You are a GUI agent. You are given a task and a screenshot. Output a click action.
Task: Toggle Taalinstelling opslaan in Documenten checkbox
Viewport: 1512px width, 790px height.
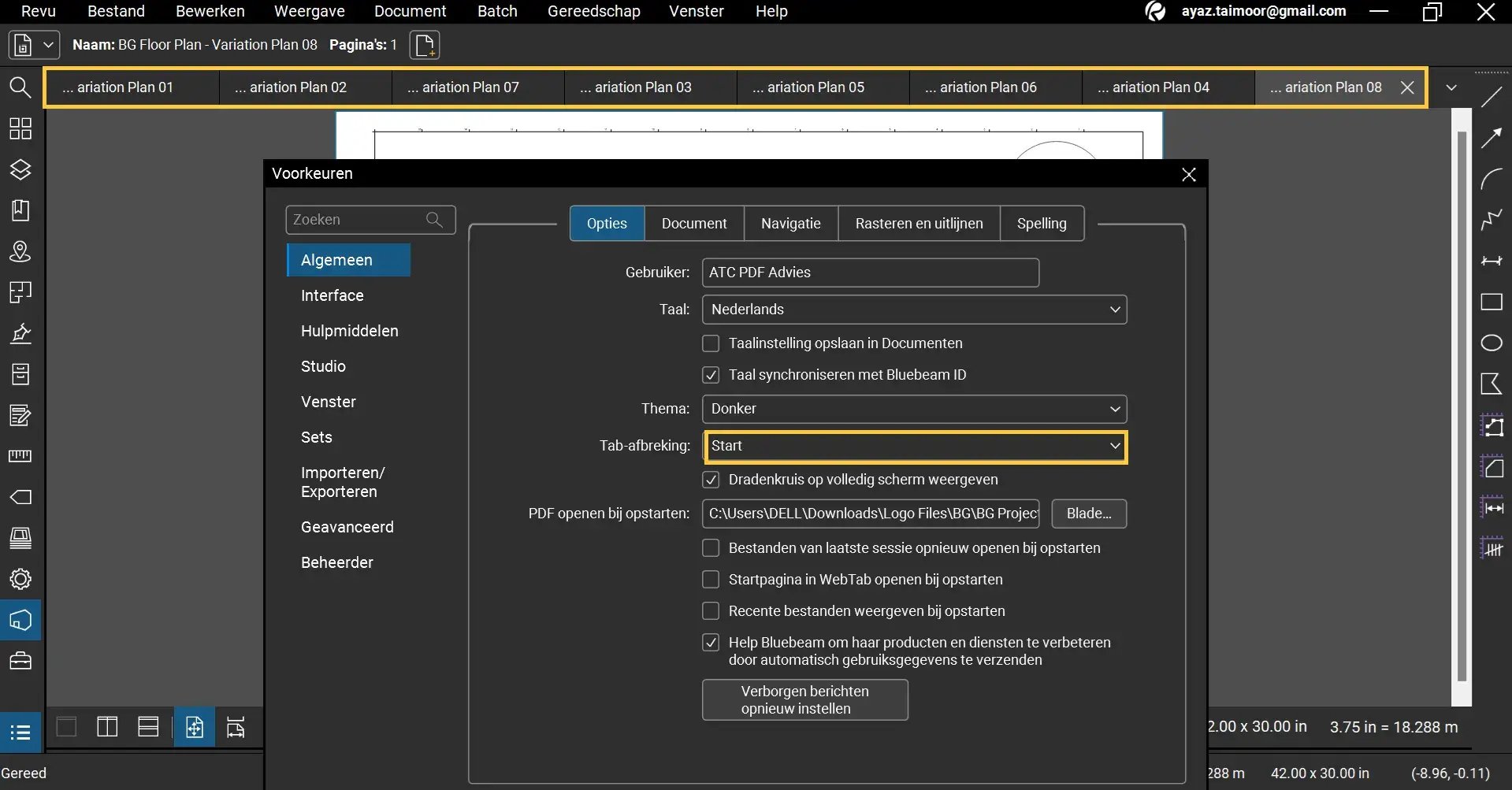[x=711, y=343]
